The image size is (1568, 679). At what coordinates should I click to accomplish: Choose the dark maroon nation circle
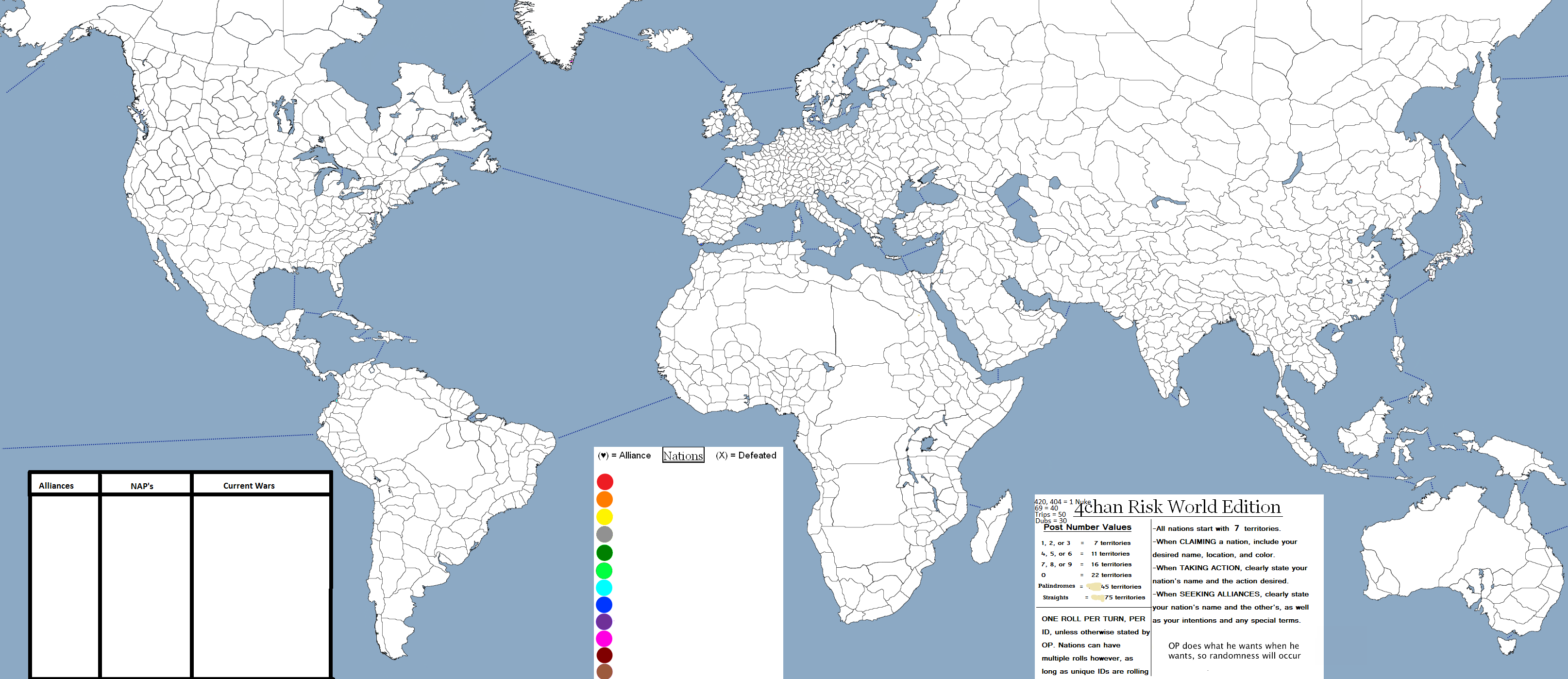click(x=605, y=655)
